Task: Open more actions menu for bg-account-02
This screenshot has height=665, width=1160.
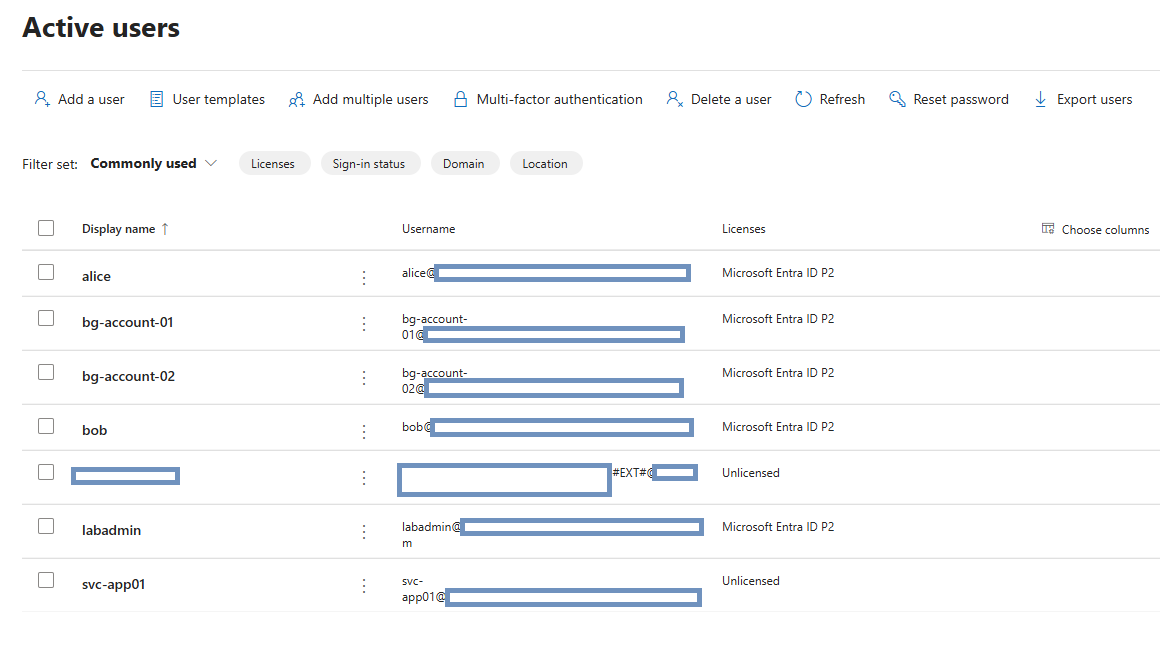Action: pyautogui.click(x=364, y=378)
